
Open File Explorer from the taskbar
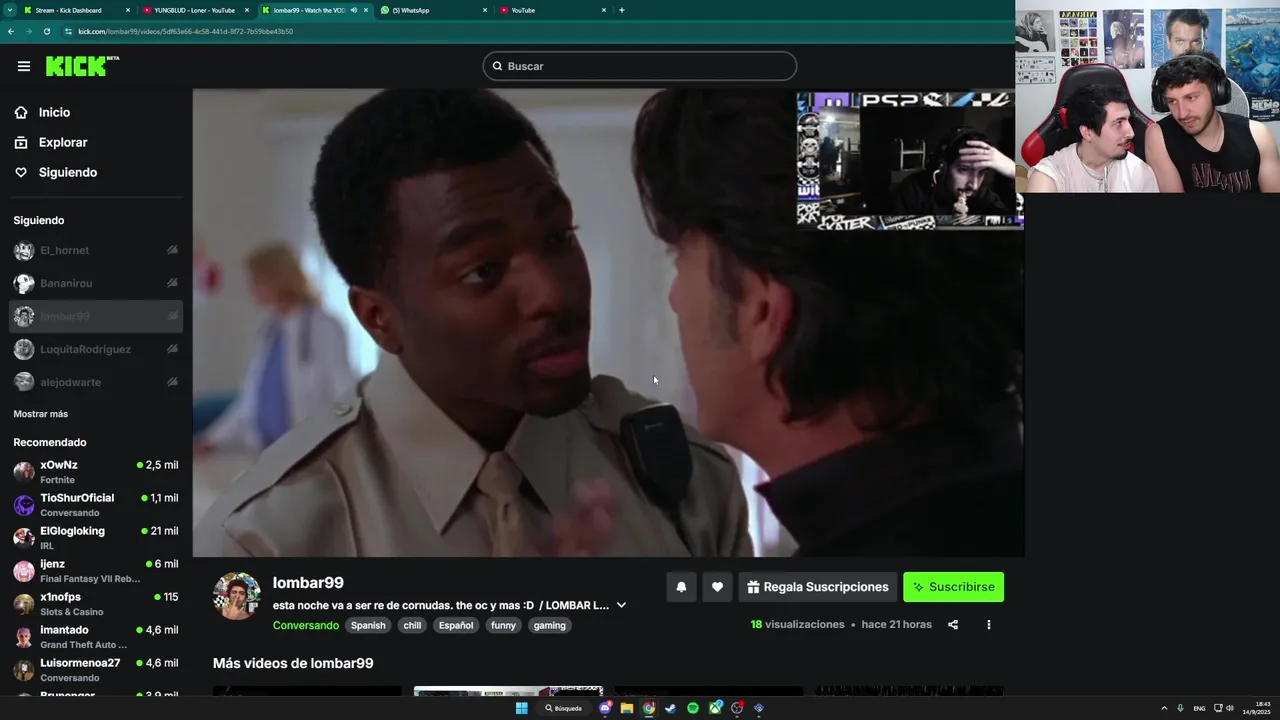click(x=627, y=708)
